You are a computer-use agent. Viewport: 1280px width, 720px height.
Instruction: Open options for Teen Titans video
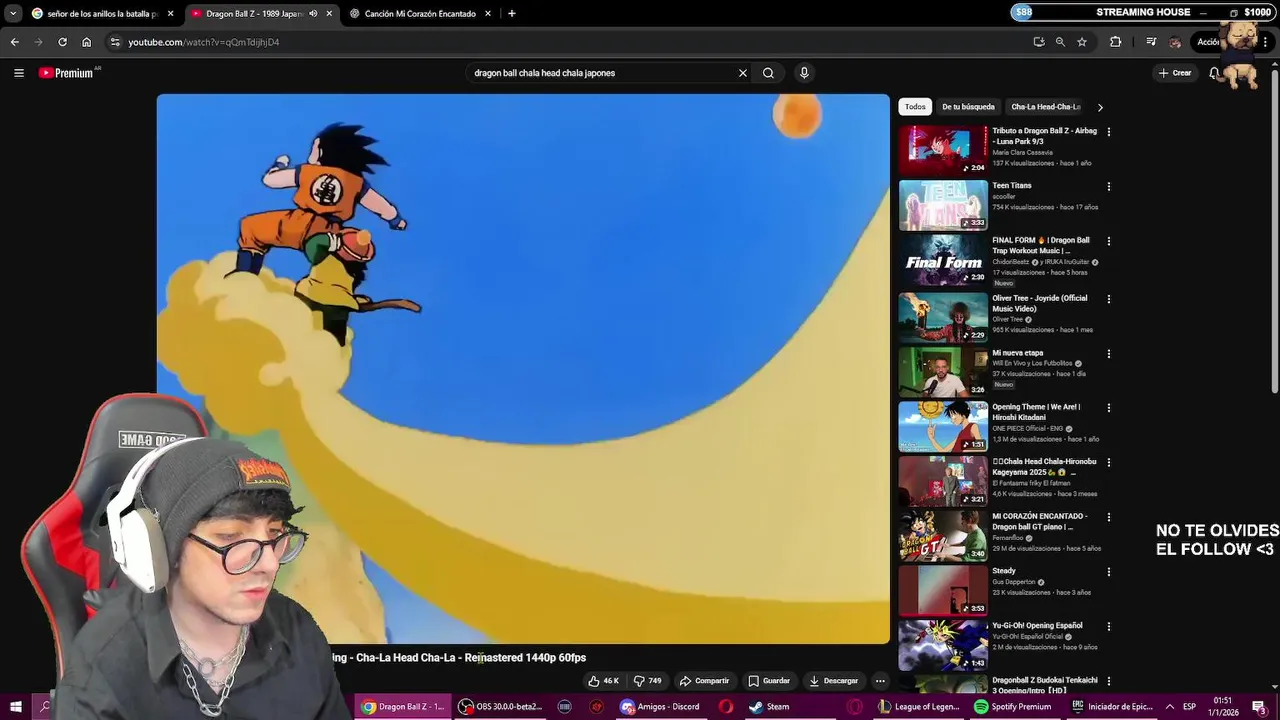pyautogui.click(x=1108, y=187)
